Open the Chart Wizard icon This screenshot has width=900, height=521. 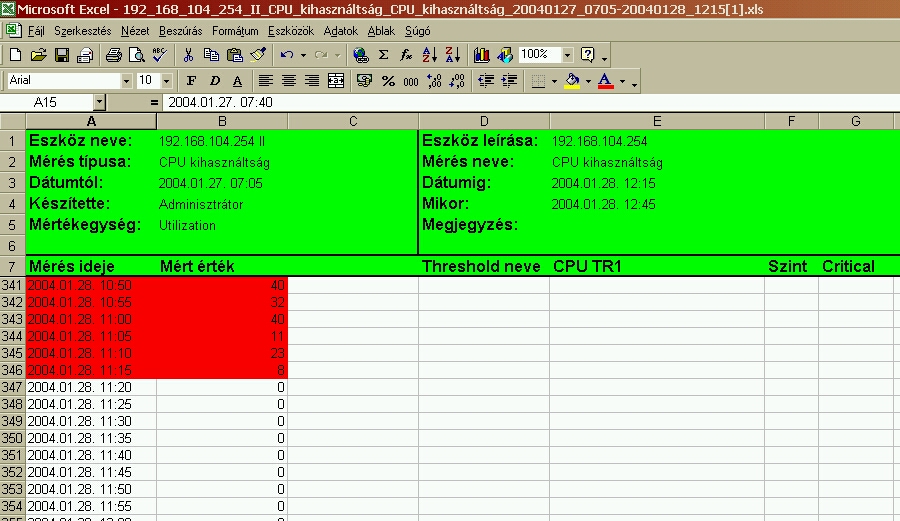click(x=482, y=55)
